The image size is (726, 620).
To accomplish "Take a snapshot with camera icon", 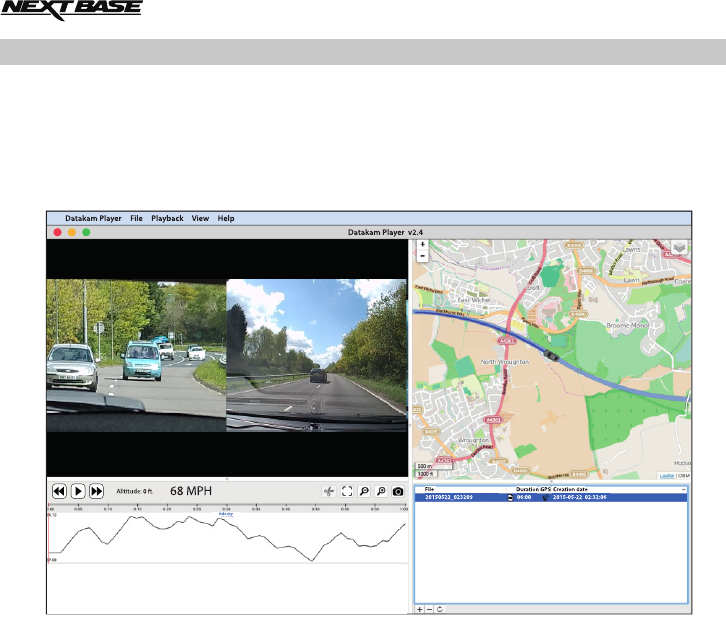I will (x=398, y=492).
